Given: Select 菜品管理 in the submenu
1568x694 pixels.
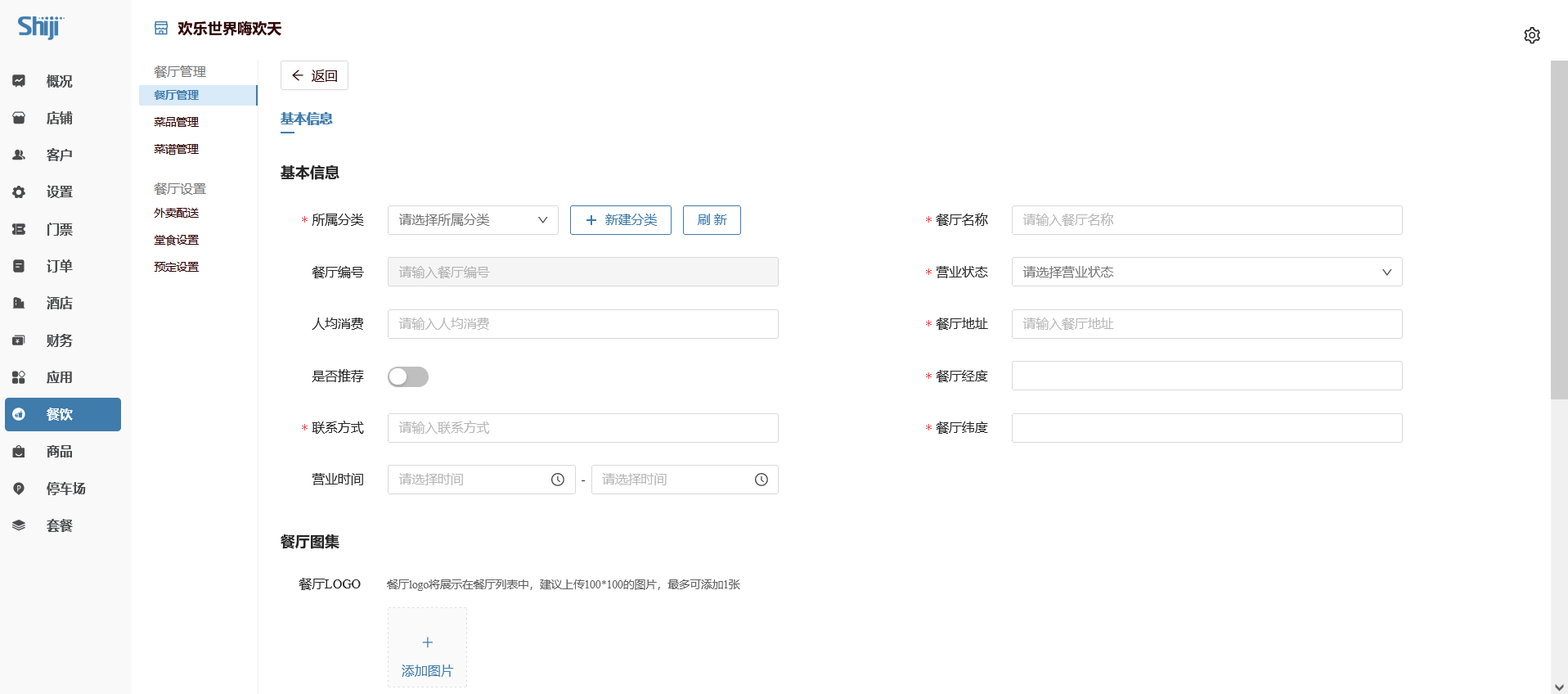Looking at the screenshot, I should (x=177, y=122).
